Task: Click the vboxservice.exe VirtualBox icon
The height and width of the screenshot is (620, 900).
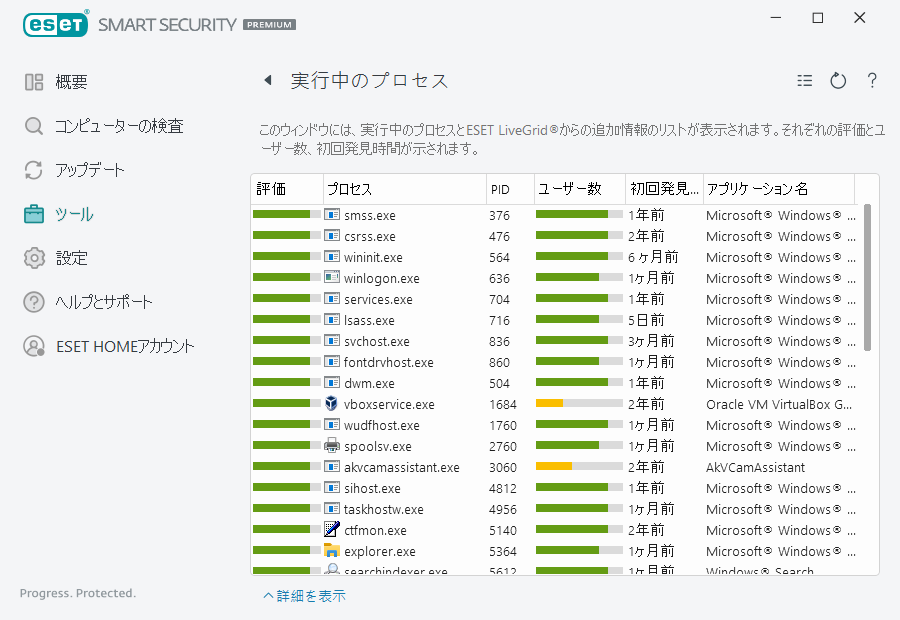Action: tap(332, 404)
